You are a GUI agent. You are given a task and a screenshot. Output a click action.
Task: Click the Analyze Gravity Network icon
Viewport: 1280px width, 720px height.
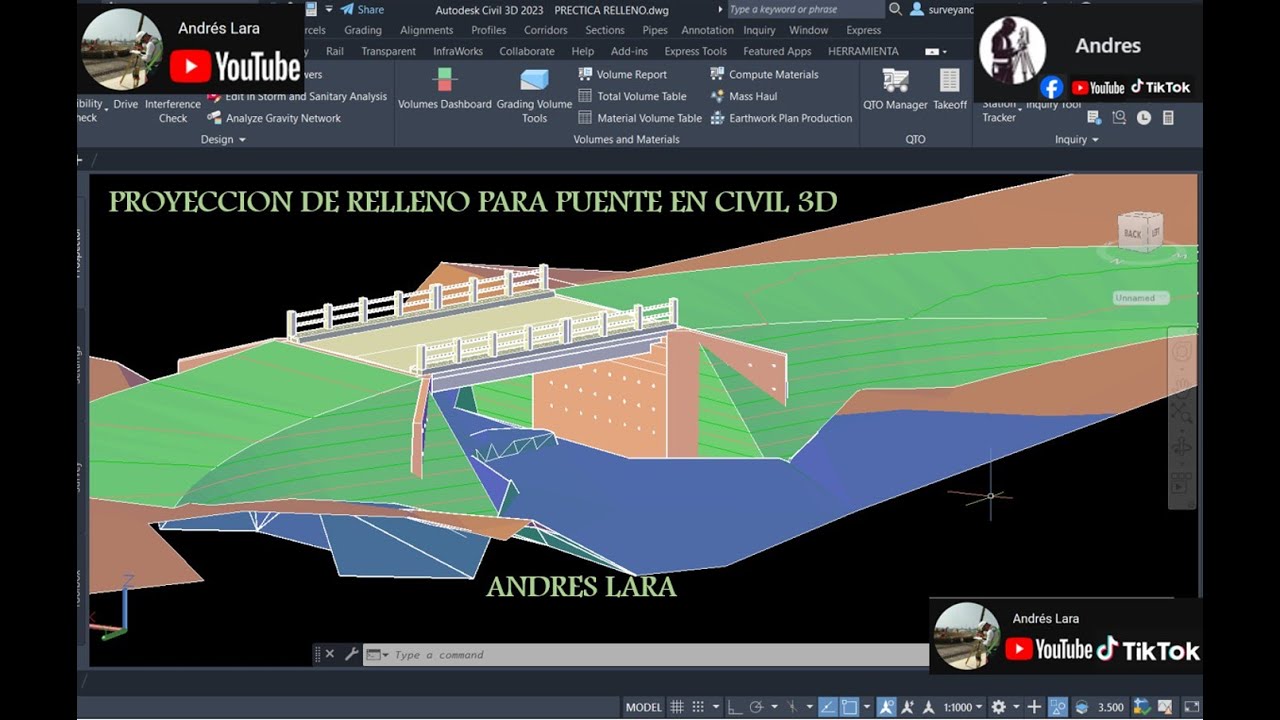[x=215, y=118]
